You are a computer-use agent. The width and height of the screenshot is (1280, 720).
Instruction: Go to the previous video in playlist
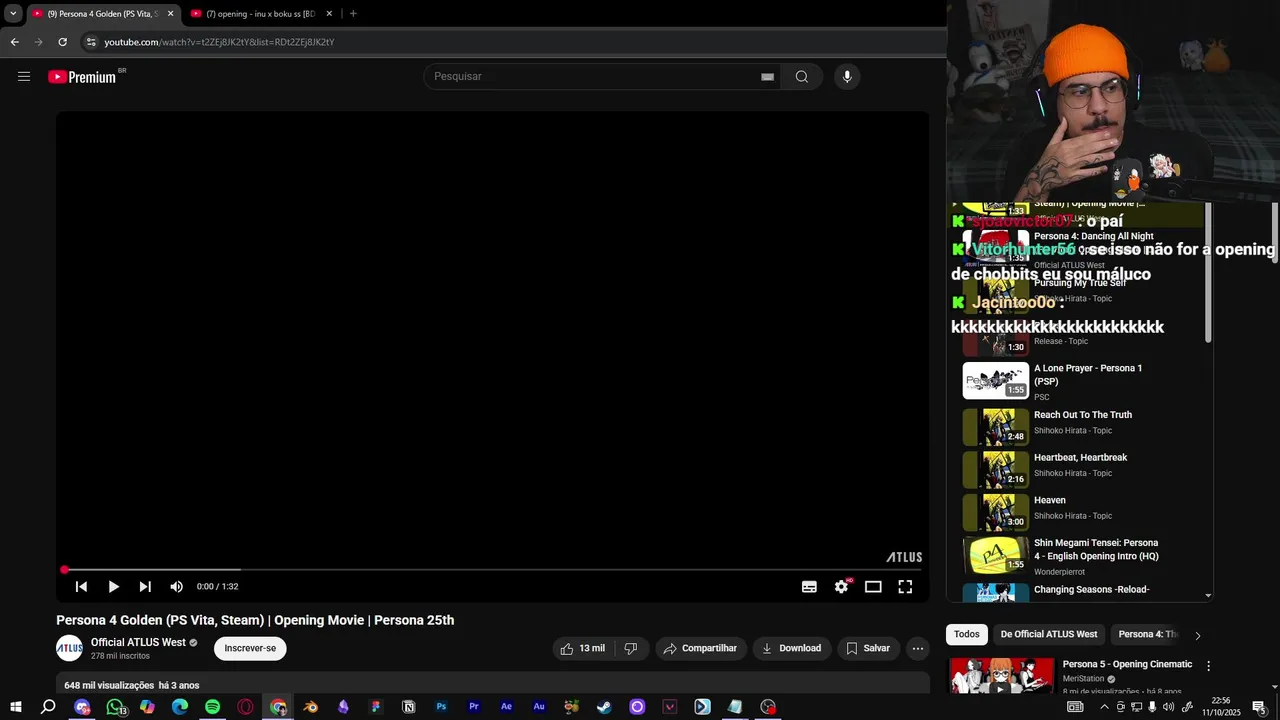point(81,587)
